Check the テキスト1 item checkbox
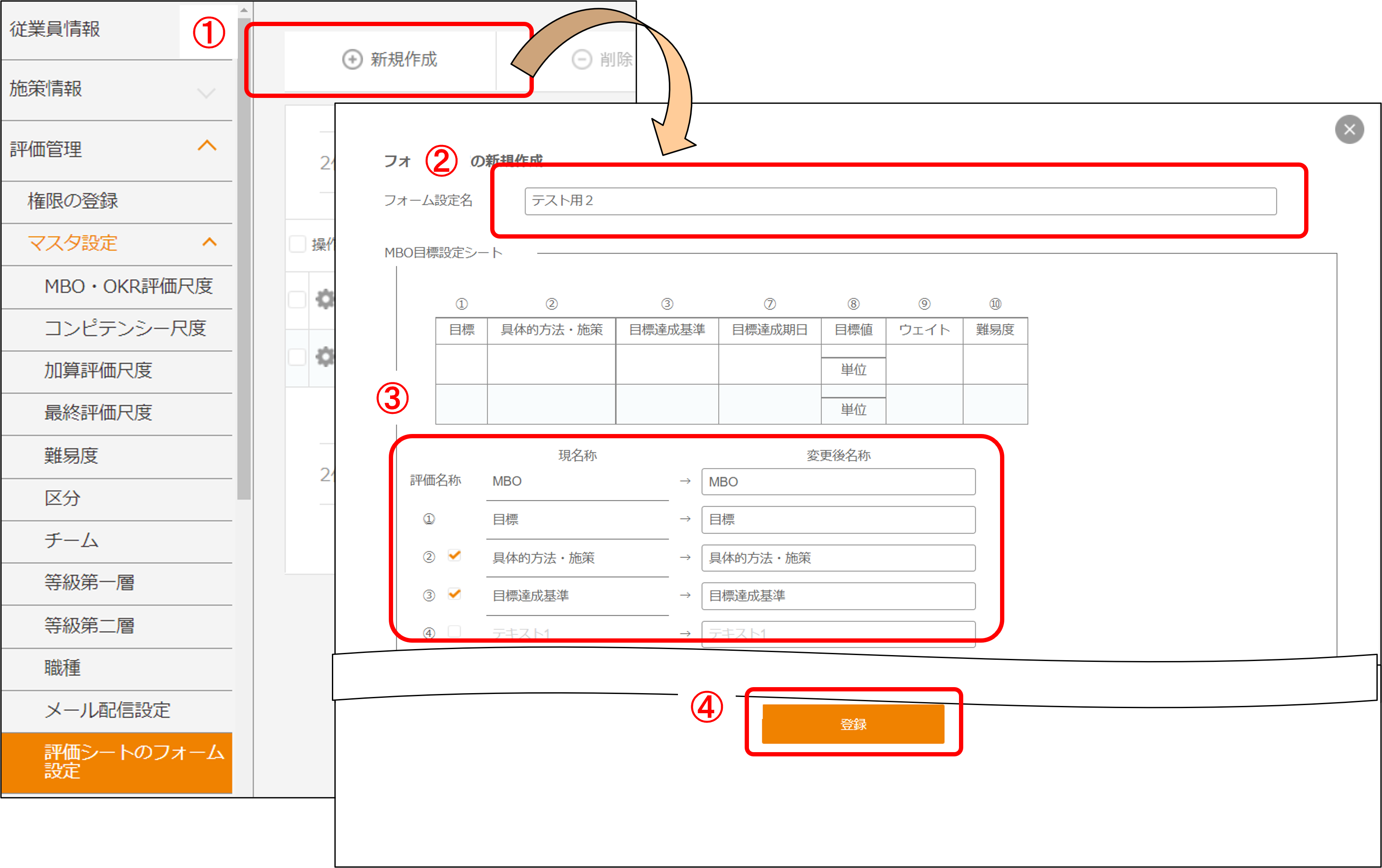1382x868 pixels. pos(455,631)
